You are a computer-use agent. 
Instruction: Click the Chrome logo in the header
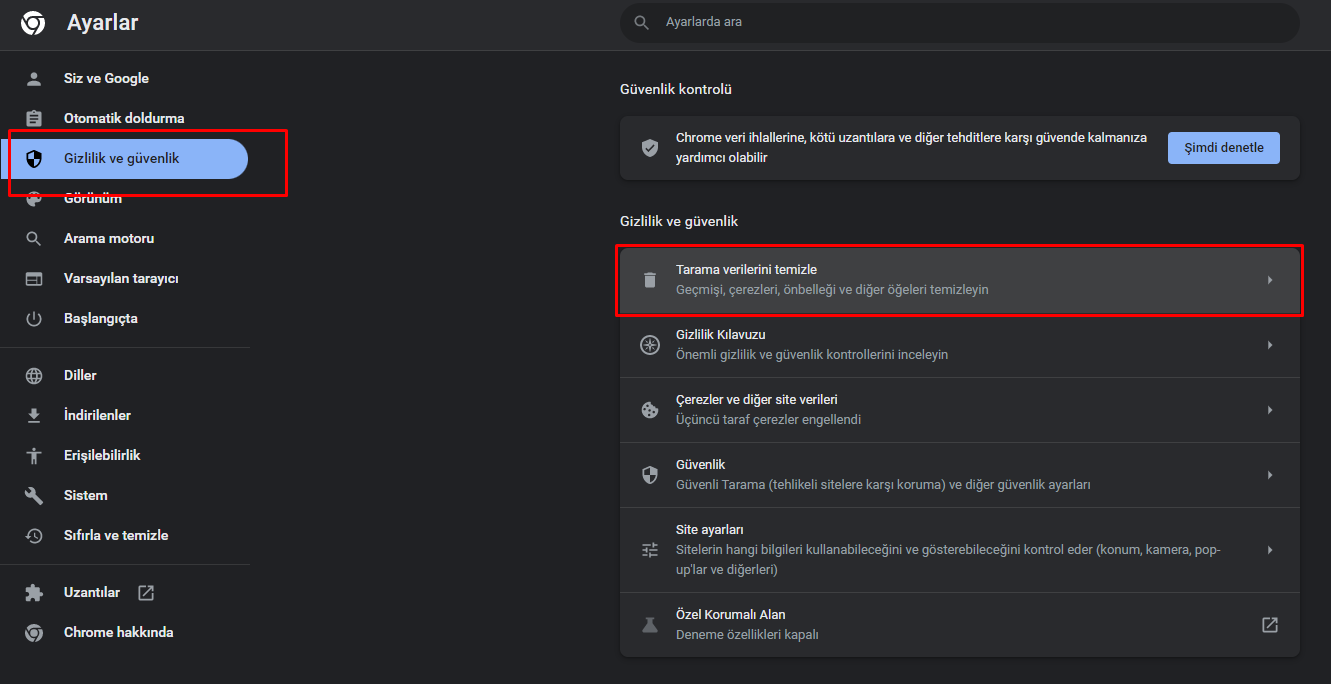(33, 22)
